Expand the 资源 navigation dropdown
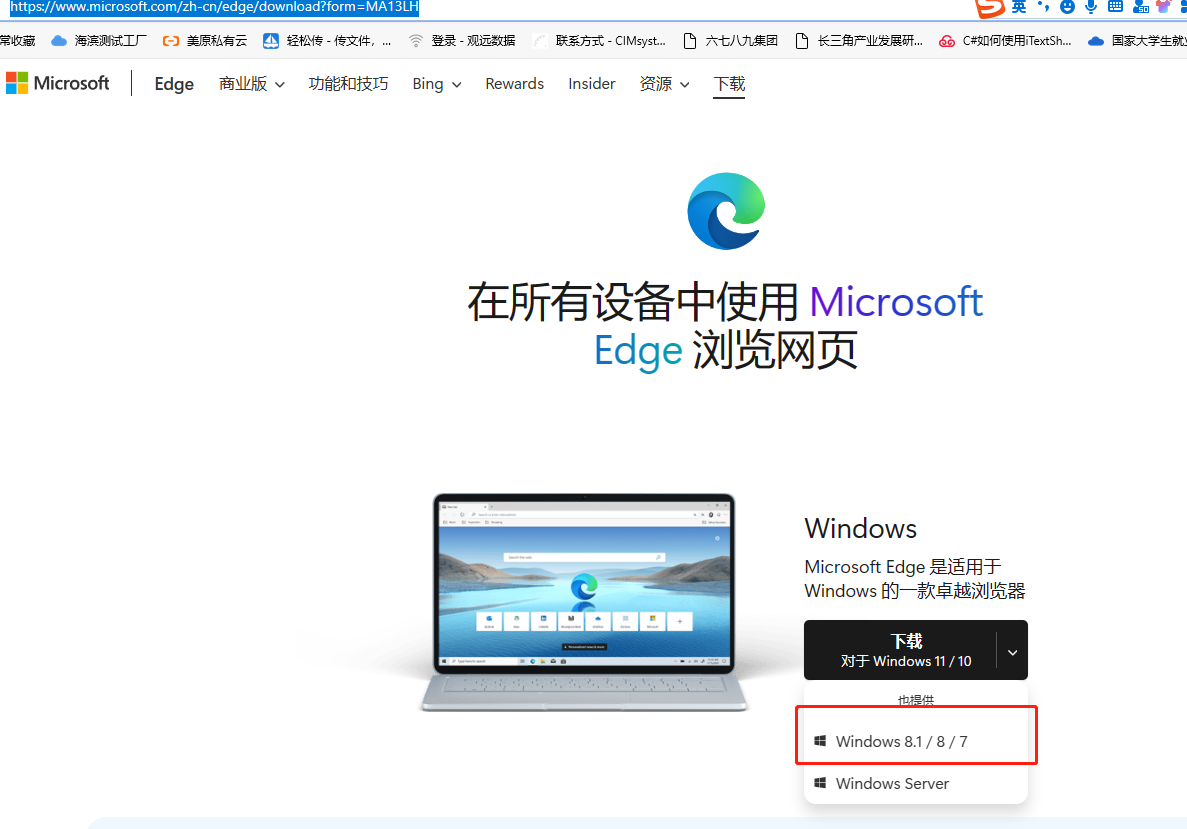This screenshot has height=829, width=1187. coord(665,84)
